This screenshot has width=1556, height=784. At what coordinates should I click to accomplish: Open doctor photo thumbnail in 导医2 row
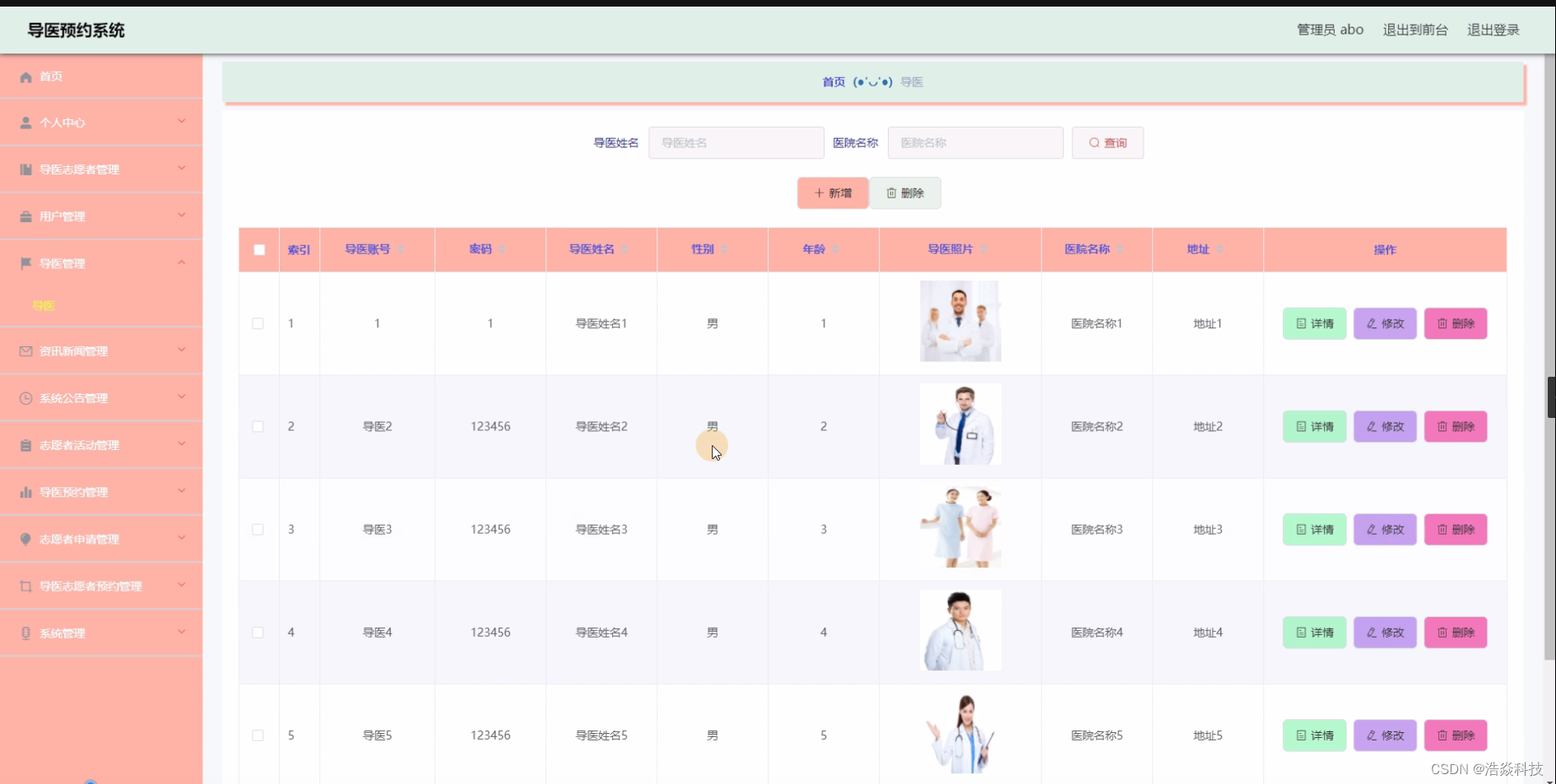[960, 424]
